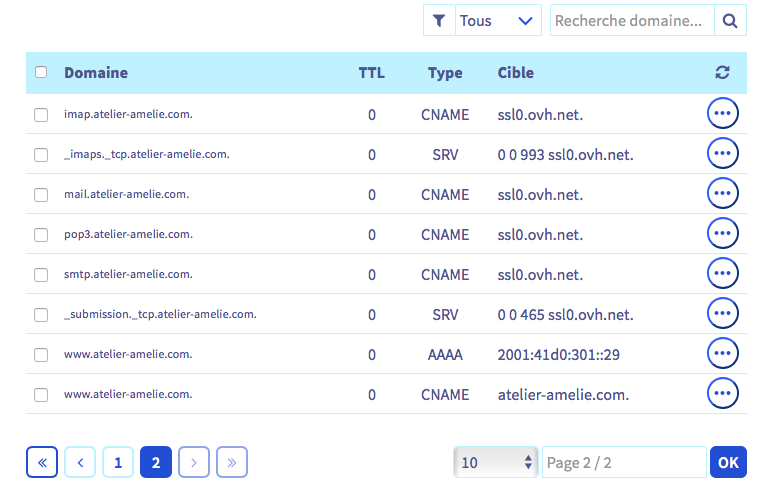Click the Page 2 / 2 input field
765x504 pixels.
(623, 462)
